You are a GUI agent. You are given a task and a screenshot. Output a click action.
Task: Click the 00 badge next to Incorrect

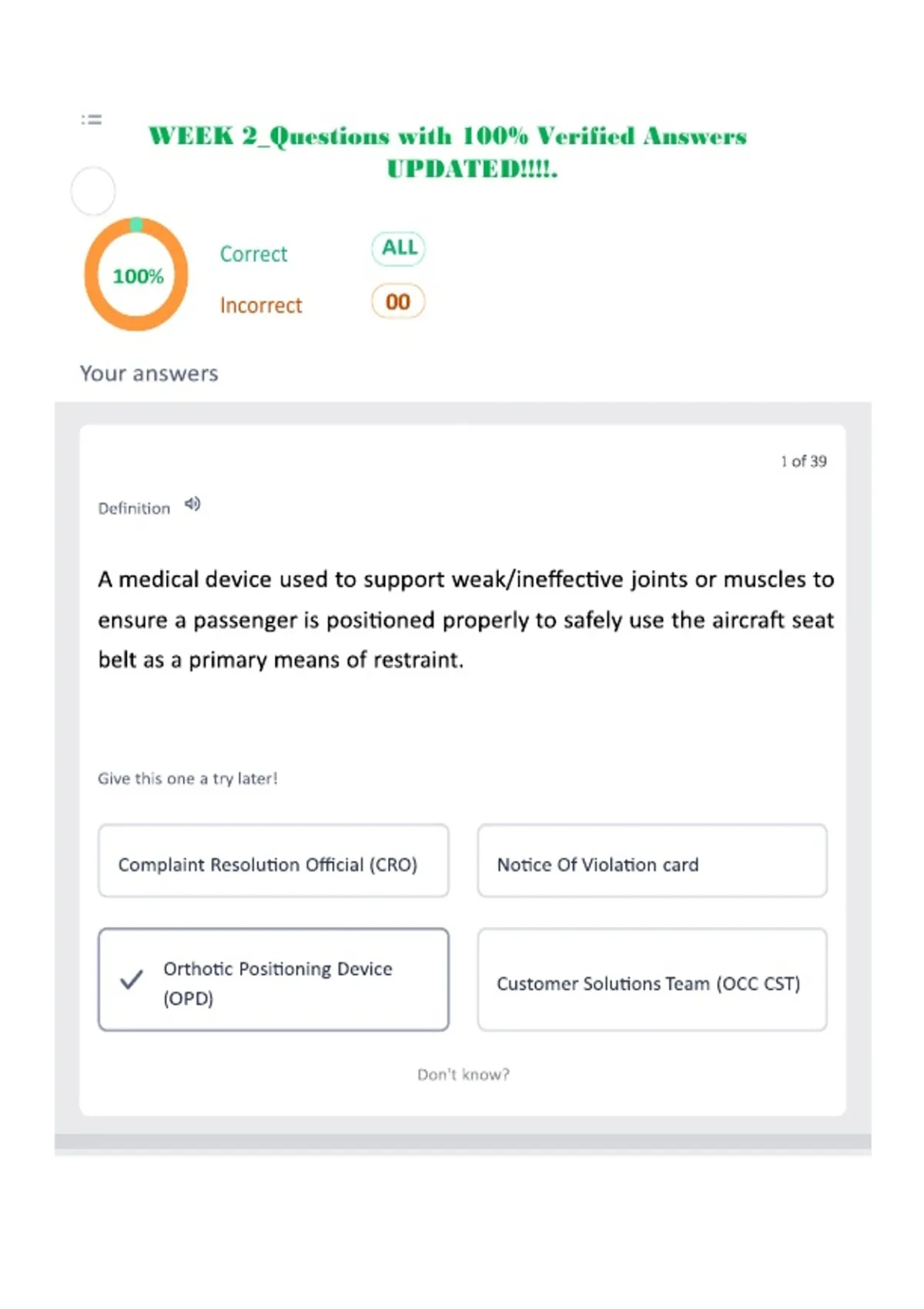click(x=398, y=302)
